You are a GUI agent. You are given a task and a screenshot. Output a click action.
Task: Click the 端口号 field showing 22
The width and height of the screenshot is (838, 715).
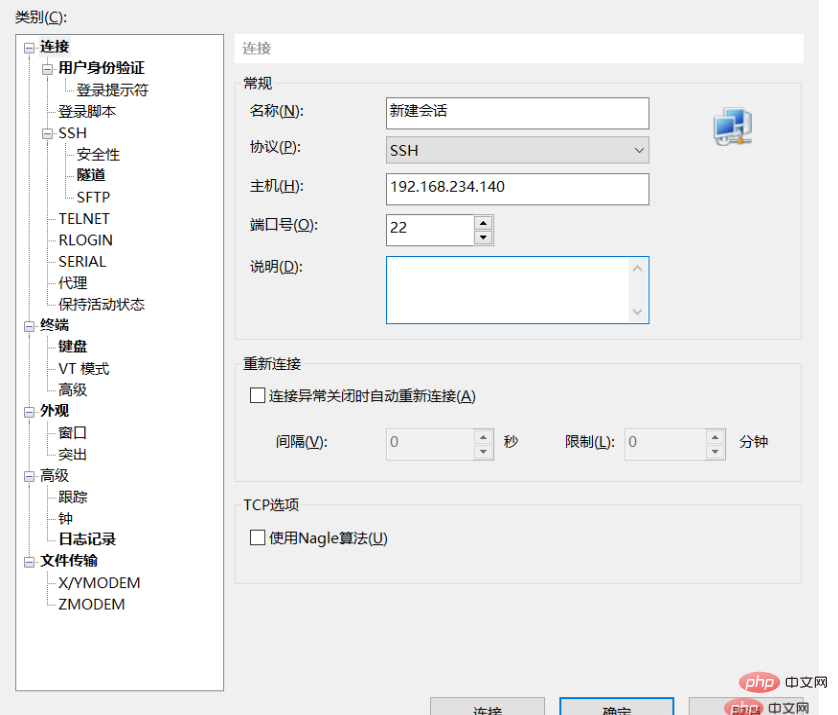click(430, 230)
